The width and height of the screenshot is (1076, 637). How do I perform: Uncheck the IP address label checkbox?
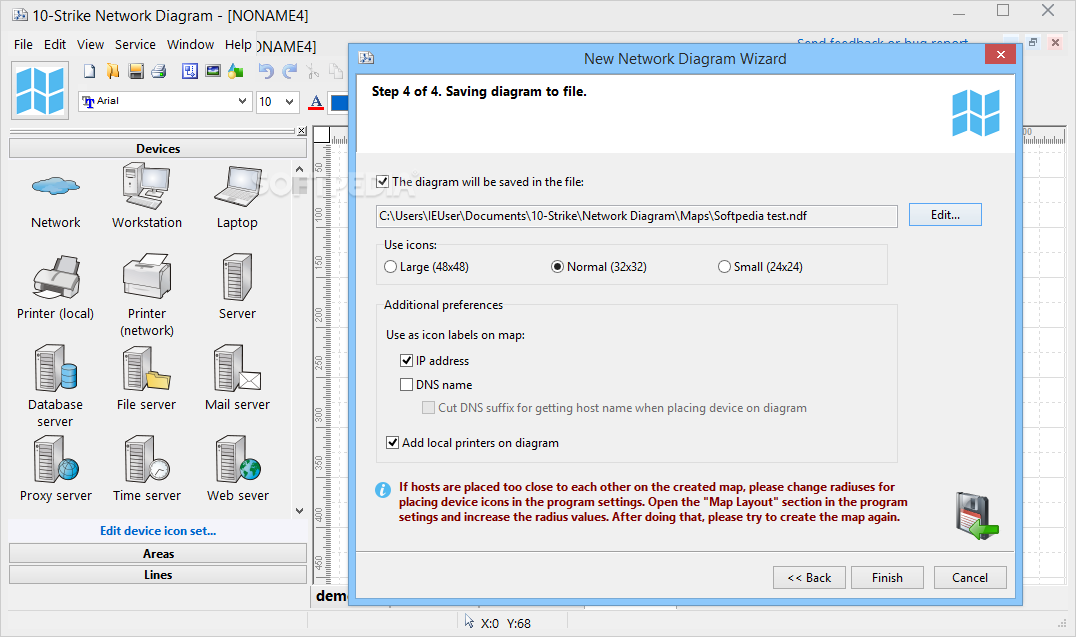point(407,360)
